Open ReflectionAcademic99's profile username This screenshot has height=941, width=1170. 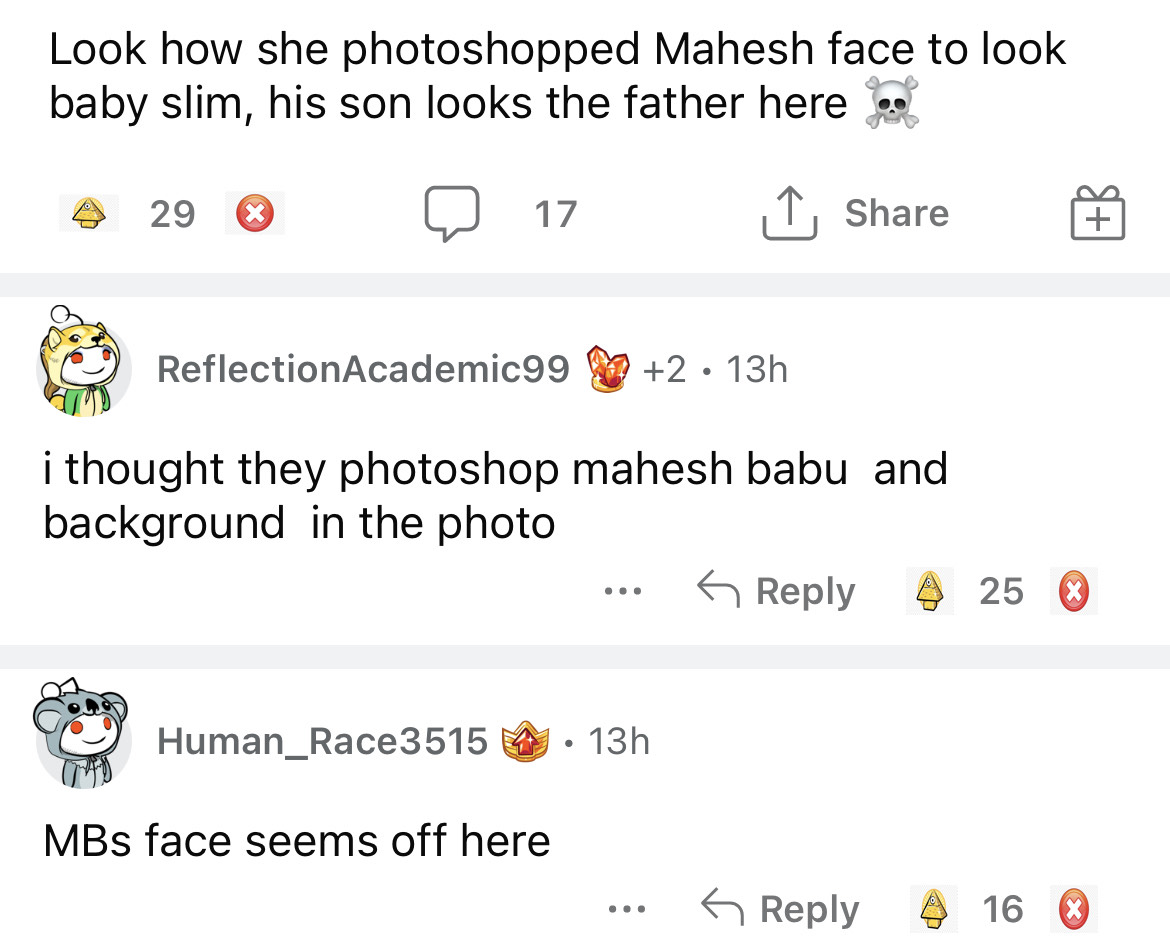tap(362, 369)
